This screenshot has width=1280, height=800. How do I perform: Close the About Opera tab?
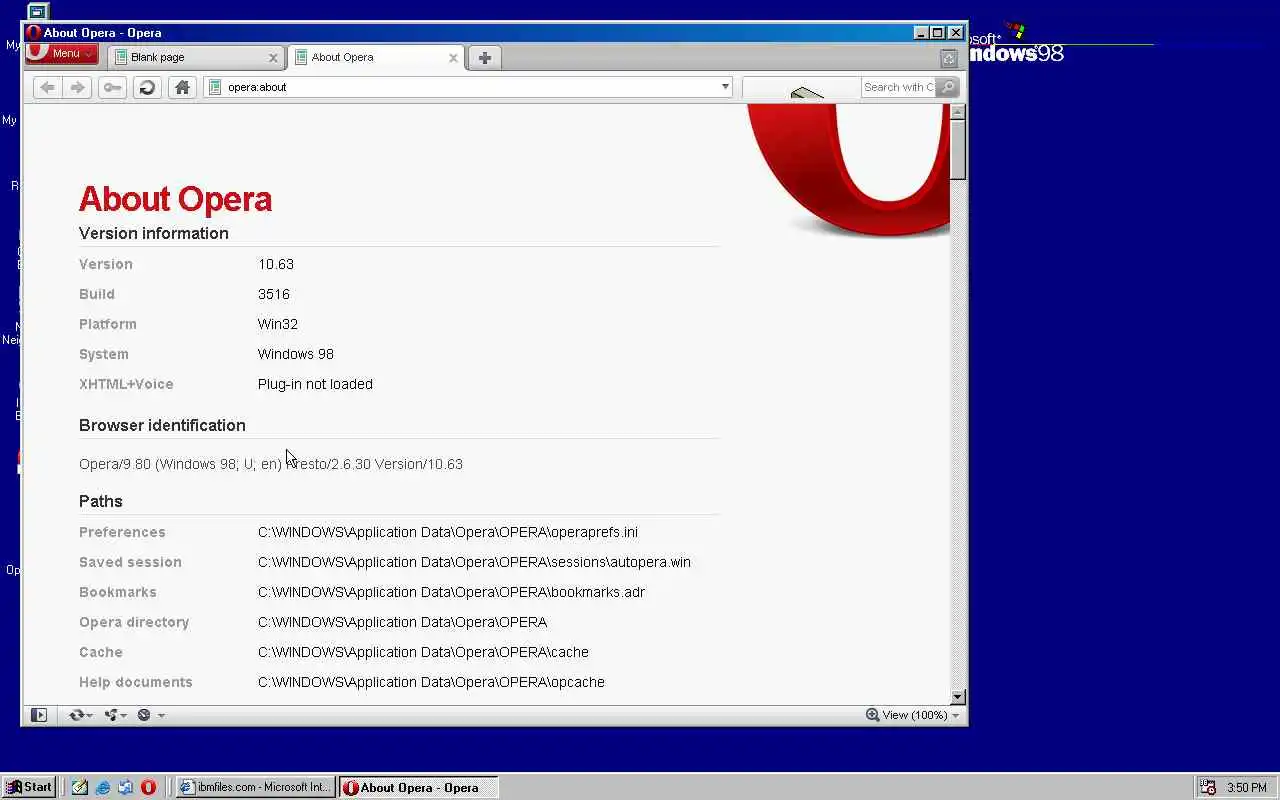(x=453, y=58)
